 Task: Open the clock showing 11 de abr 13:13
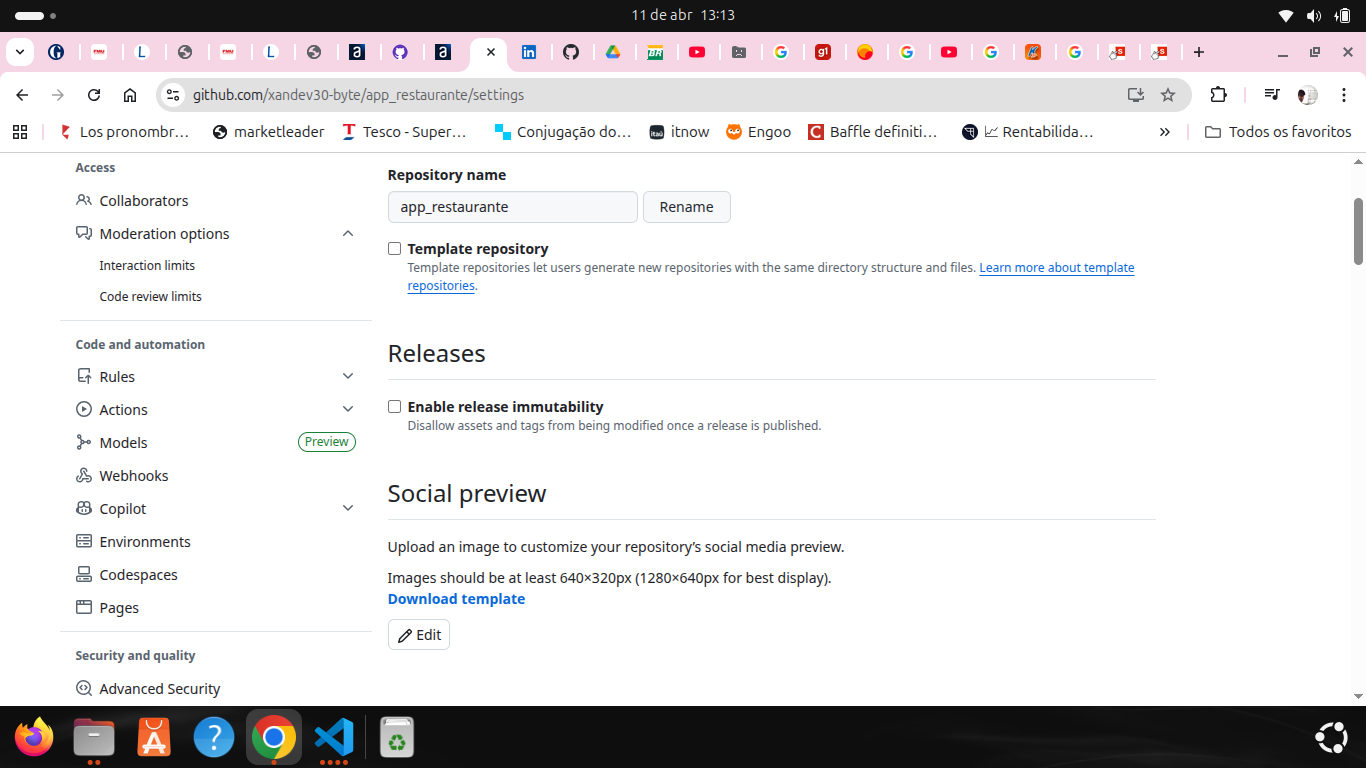pos(683,15)
